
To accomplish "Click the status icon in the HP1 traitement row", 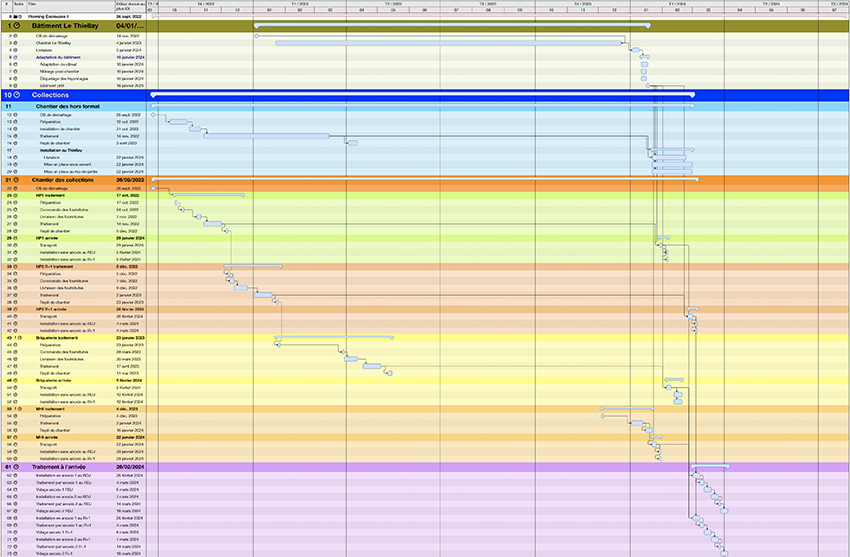I will 15,195.
